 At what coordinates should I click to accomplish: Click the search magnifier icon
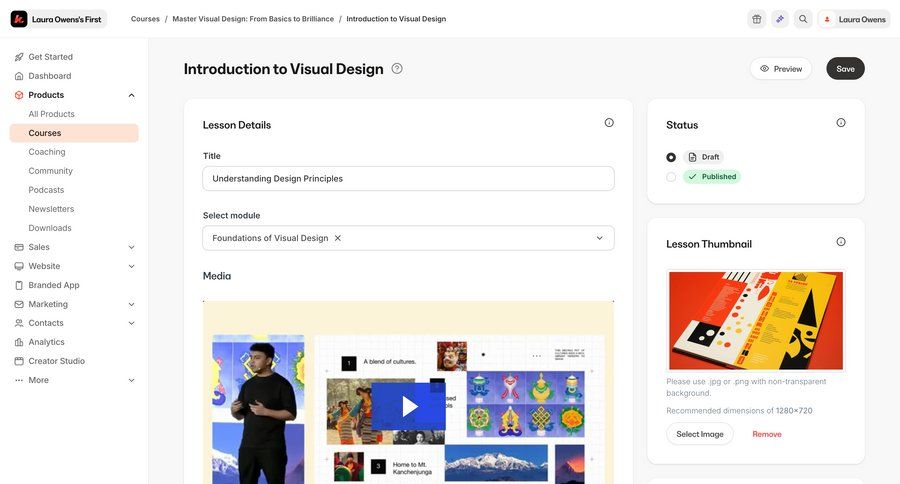(803, 19)
